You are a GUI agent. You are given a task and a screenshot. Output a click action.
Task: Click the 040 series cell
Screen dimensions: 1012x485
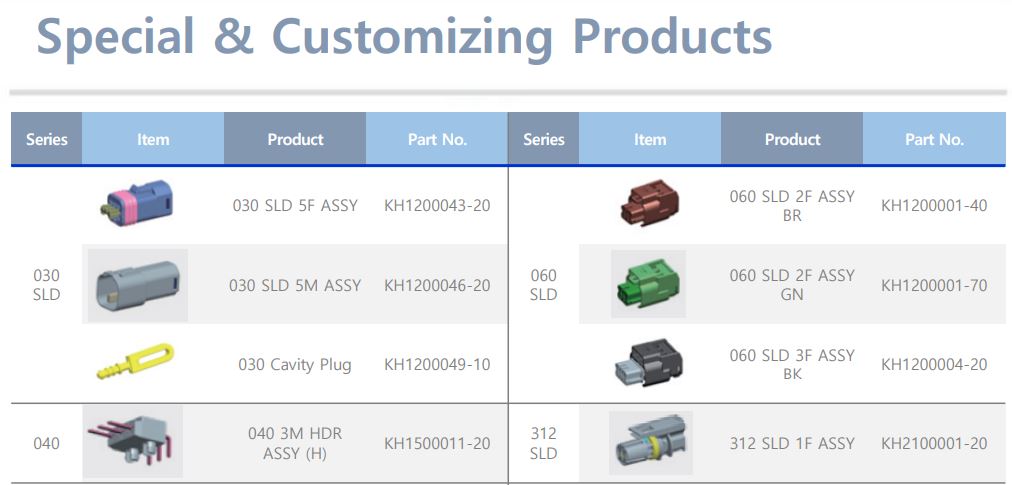pos(46,443)
